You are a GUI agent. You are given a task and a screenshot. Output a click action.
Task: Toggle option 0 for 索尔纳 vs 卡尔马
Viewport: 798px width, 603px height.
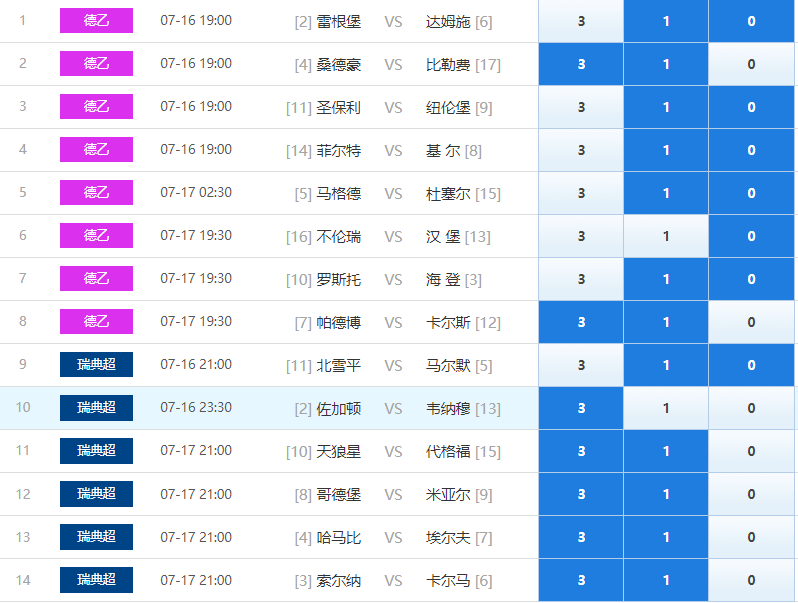click(751, 580)
